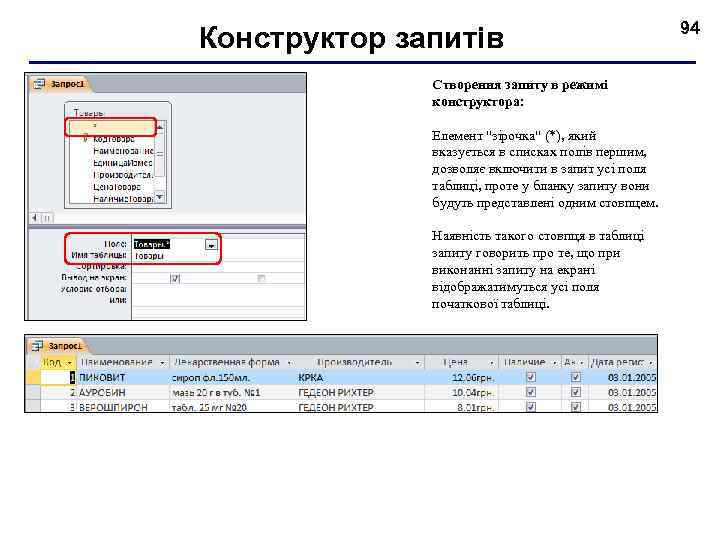Open the upper Запрос1 query tab
This screenshot has height=540, width=720.
click(60, 84)
